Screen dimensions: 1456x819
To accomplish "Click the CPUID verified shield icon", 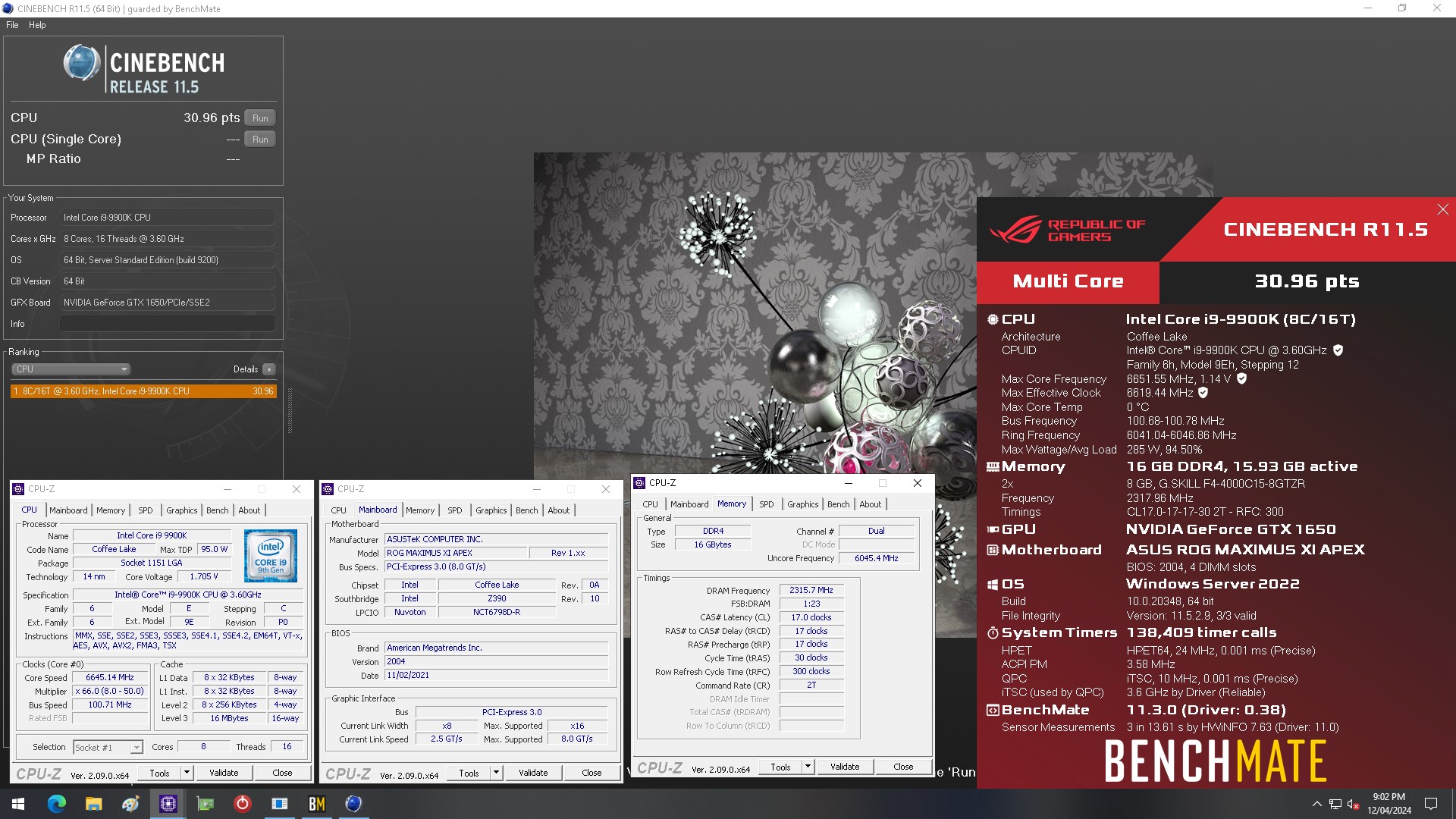I will click(x=1338, y=350).
